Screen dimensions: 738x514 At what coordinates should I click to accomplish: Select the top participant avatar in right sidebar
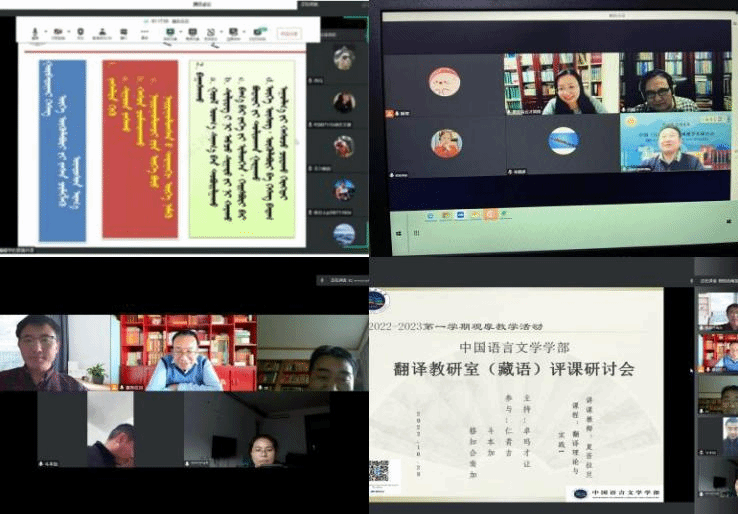point(344,58)
